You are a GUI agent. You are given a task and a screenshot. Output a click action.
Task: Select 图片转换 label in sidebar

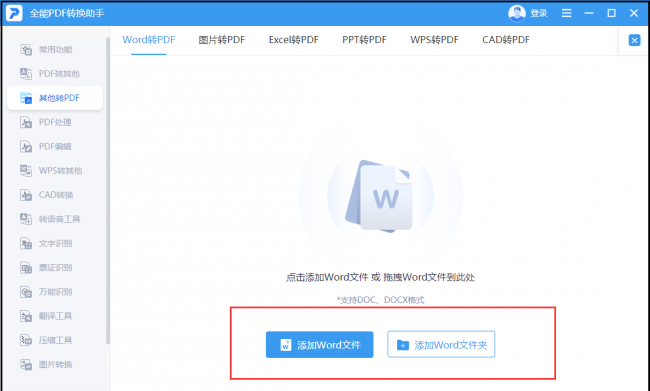click(56, 364)
